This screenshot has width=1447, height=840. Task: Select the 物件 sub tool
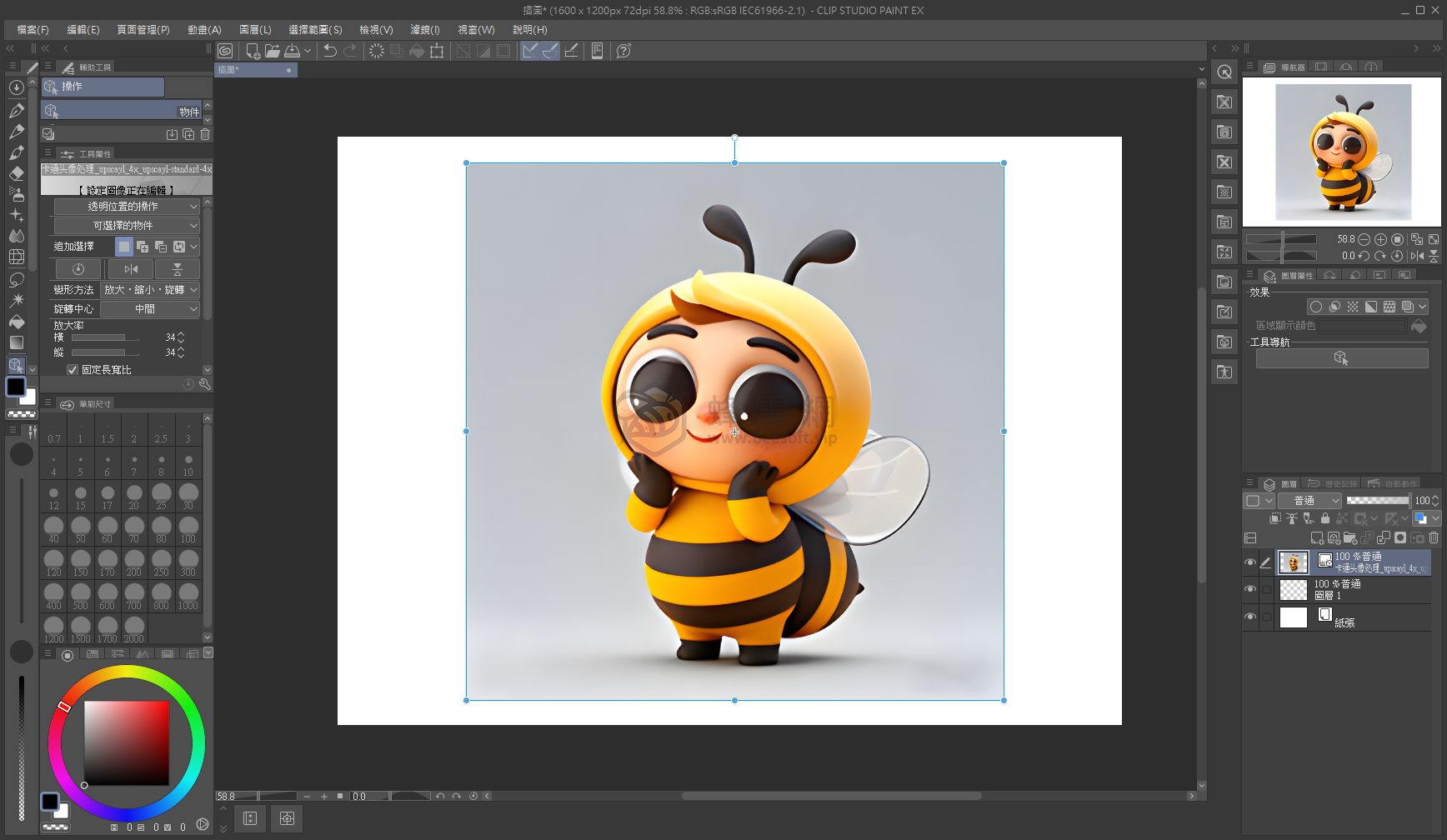(122, 111)
